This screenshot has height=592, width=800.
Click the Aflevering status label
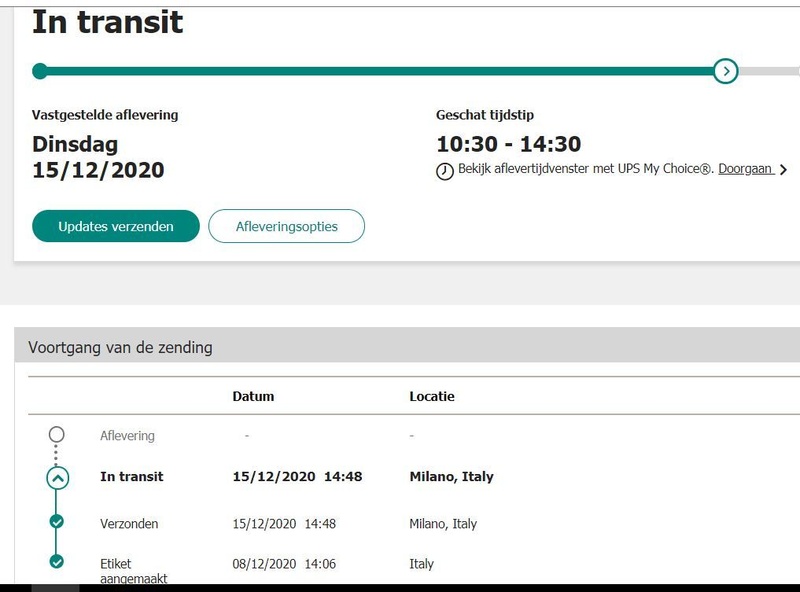click(x=127, y=436)
